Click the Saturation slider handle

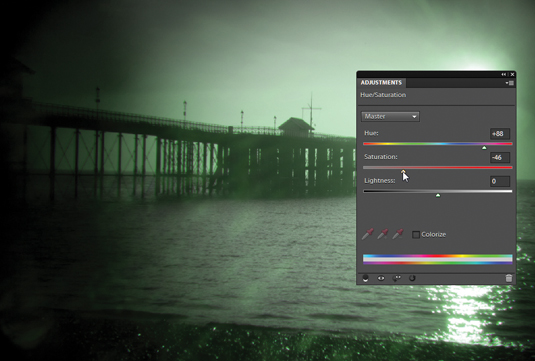point(403,171)
